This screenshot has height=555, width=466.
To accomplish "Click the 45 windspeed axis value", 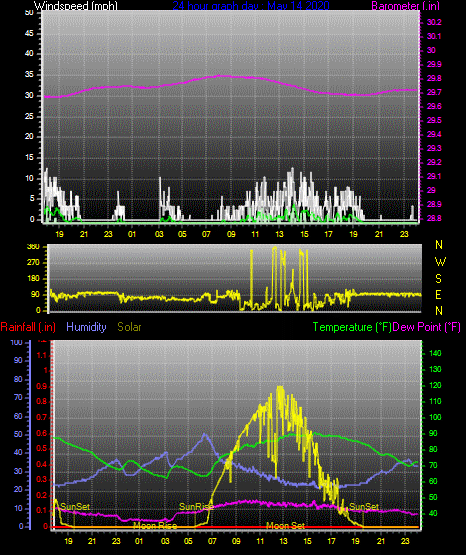I will click(x=29, y=34).
